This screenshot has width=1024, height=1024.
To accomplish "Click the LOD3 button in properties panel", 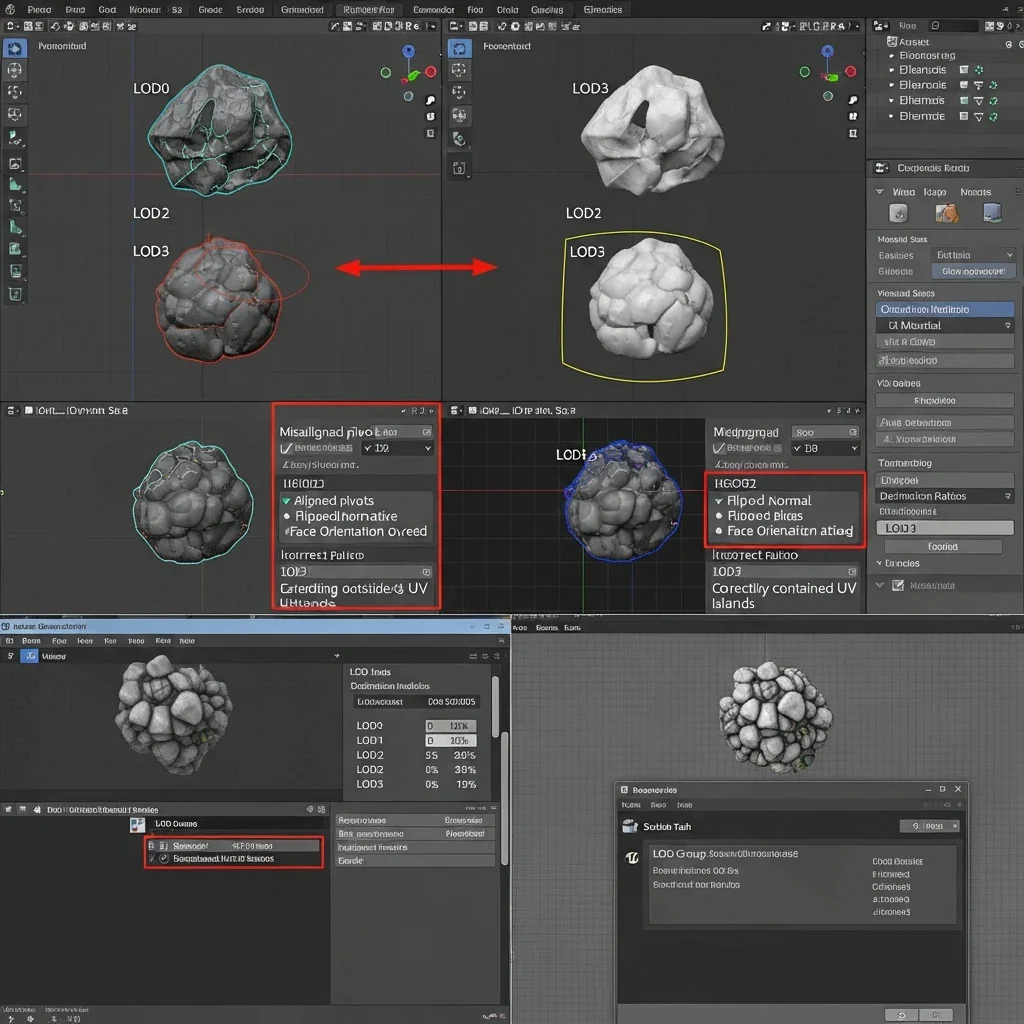I will click(x=945, y=527).
